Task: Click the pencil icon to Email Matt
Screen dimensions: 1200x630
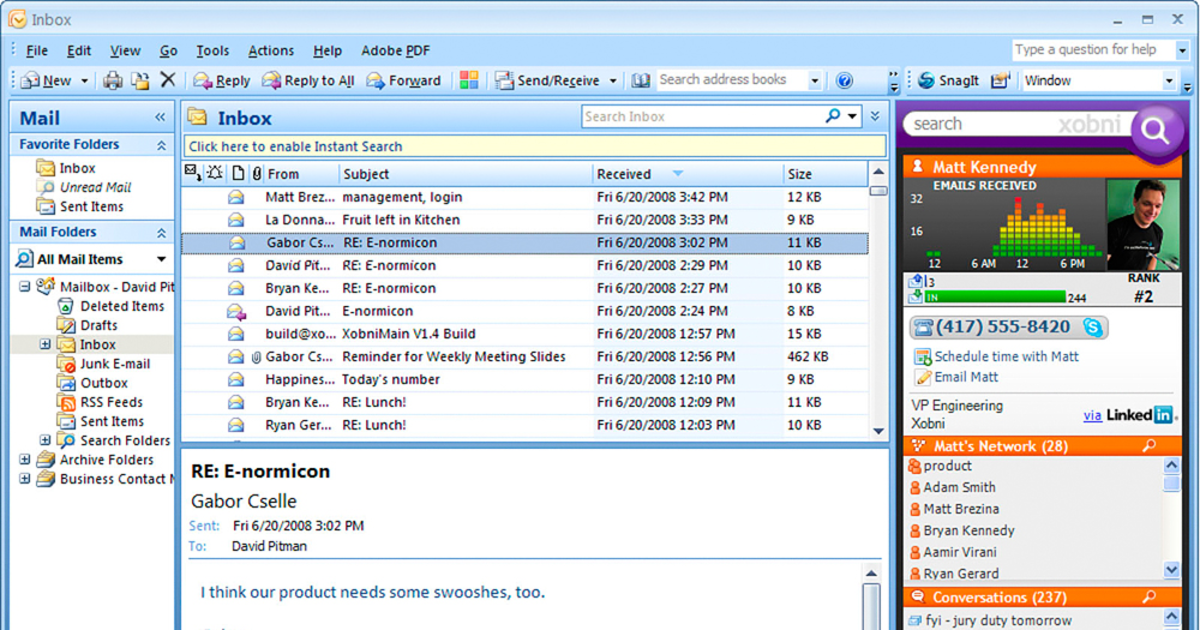Action: click(x=924, y=377)
